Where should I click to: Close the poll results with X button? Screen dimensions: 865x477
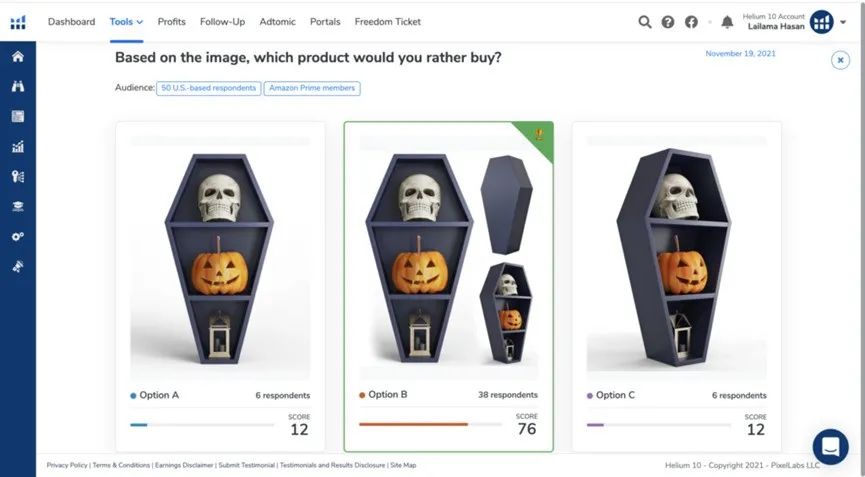840,60
